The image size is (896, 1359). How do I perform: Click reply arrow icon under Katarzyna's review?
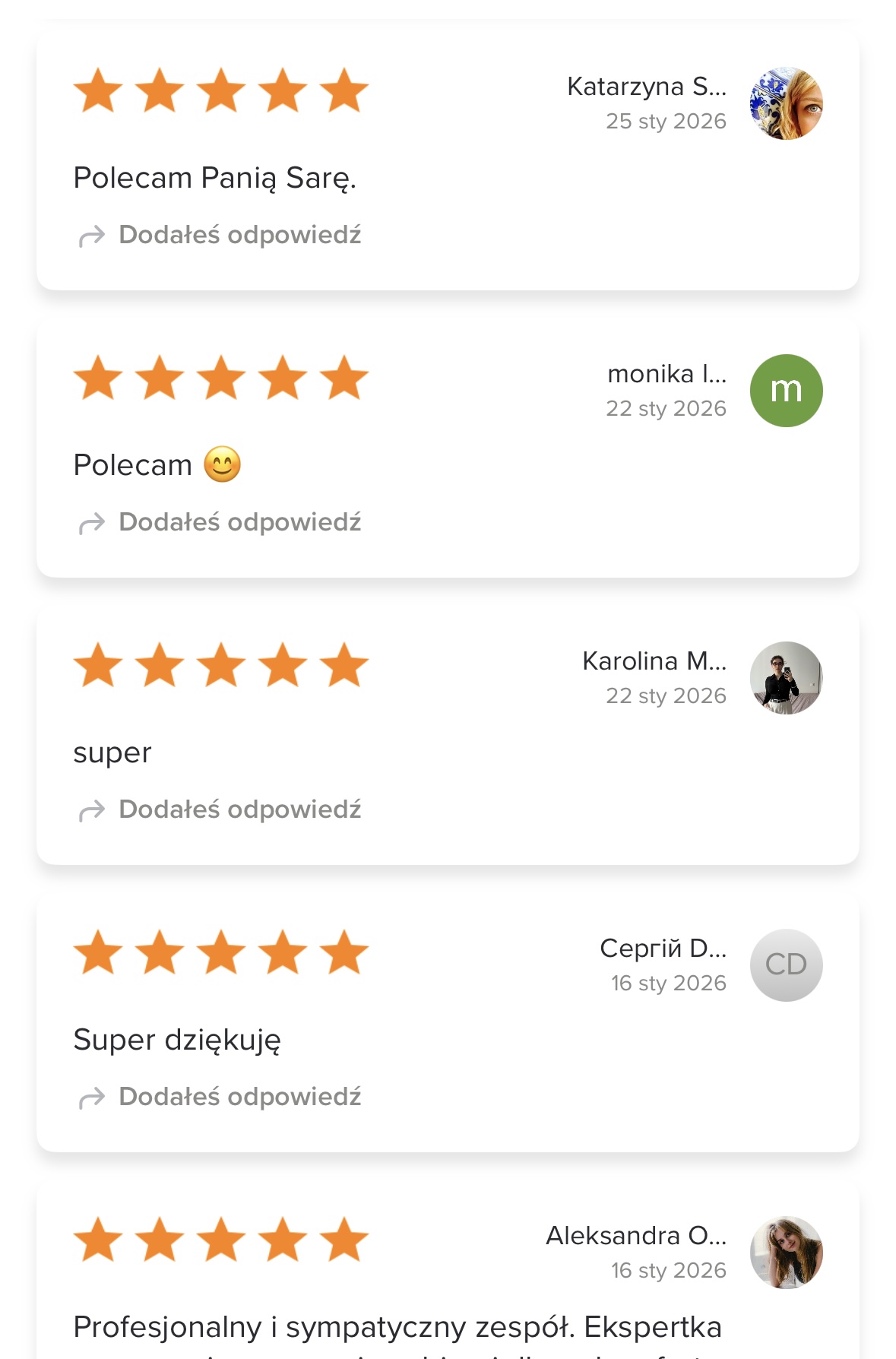tap(92, 236)
